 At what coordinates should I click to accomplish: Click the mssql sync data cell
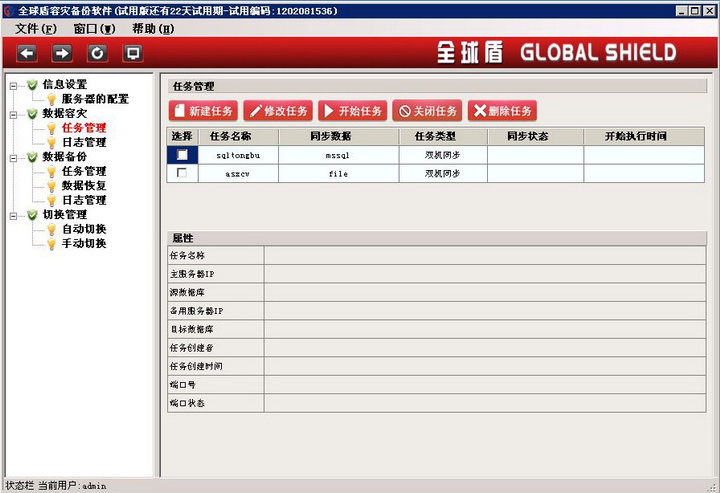pos(338,155)
